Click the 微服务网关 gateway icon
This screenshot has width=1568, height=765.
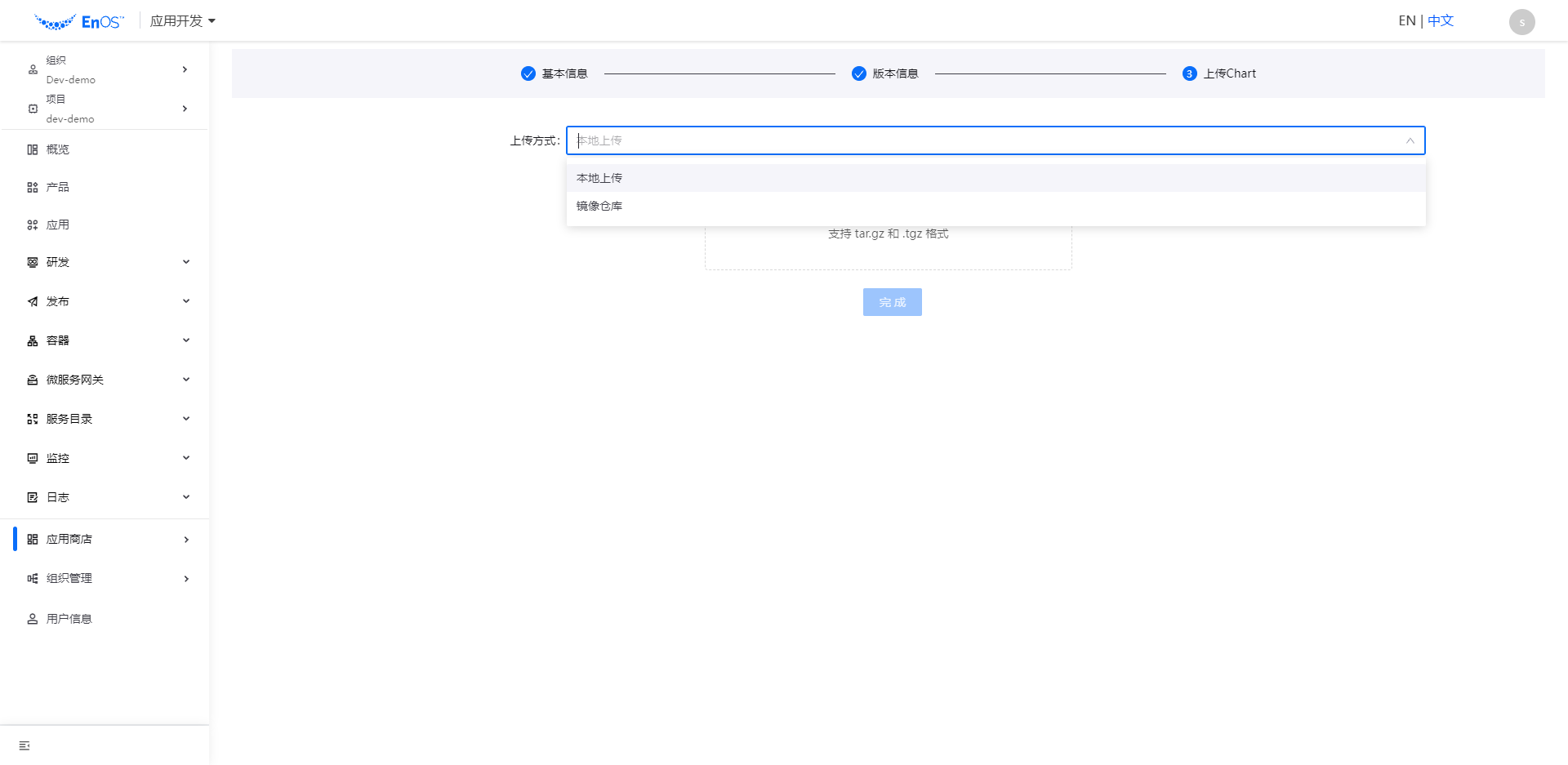(32, 380)
